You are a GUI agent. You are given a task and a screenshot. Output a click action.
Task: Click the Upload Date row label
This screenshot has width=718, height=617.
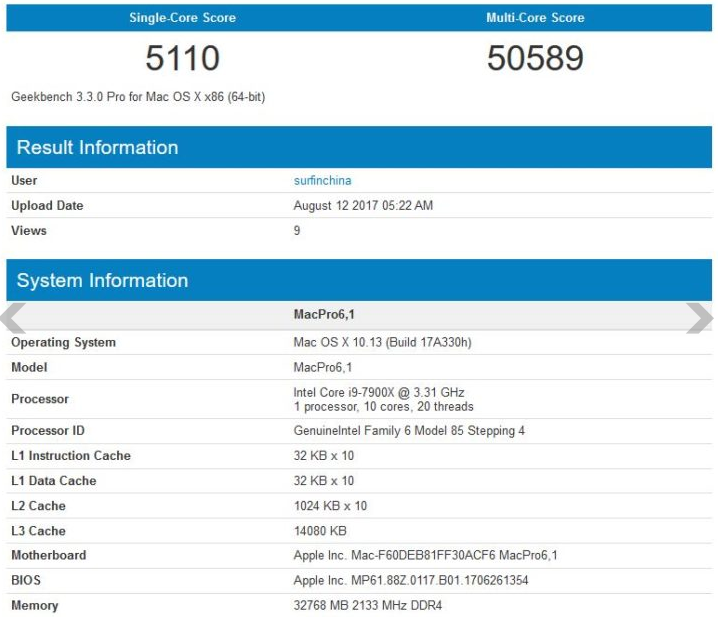click(x=47, y=205)
